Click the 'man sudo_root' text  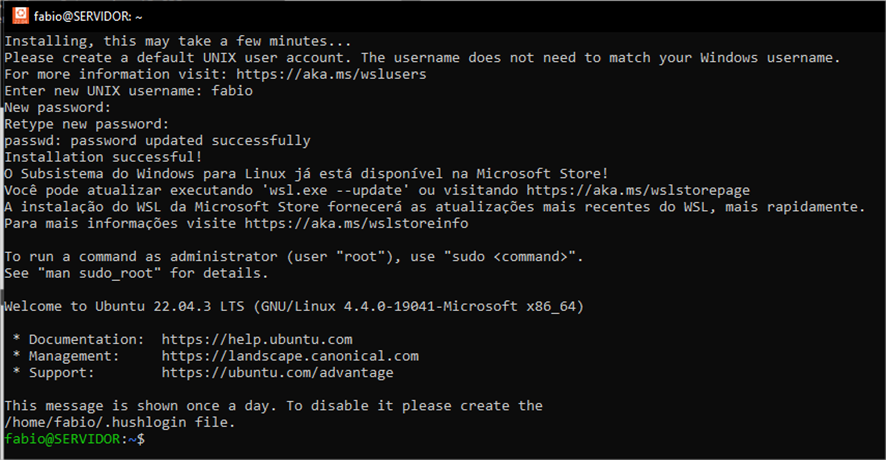point(99,274)
